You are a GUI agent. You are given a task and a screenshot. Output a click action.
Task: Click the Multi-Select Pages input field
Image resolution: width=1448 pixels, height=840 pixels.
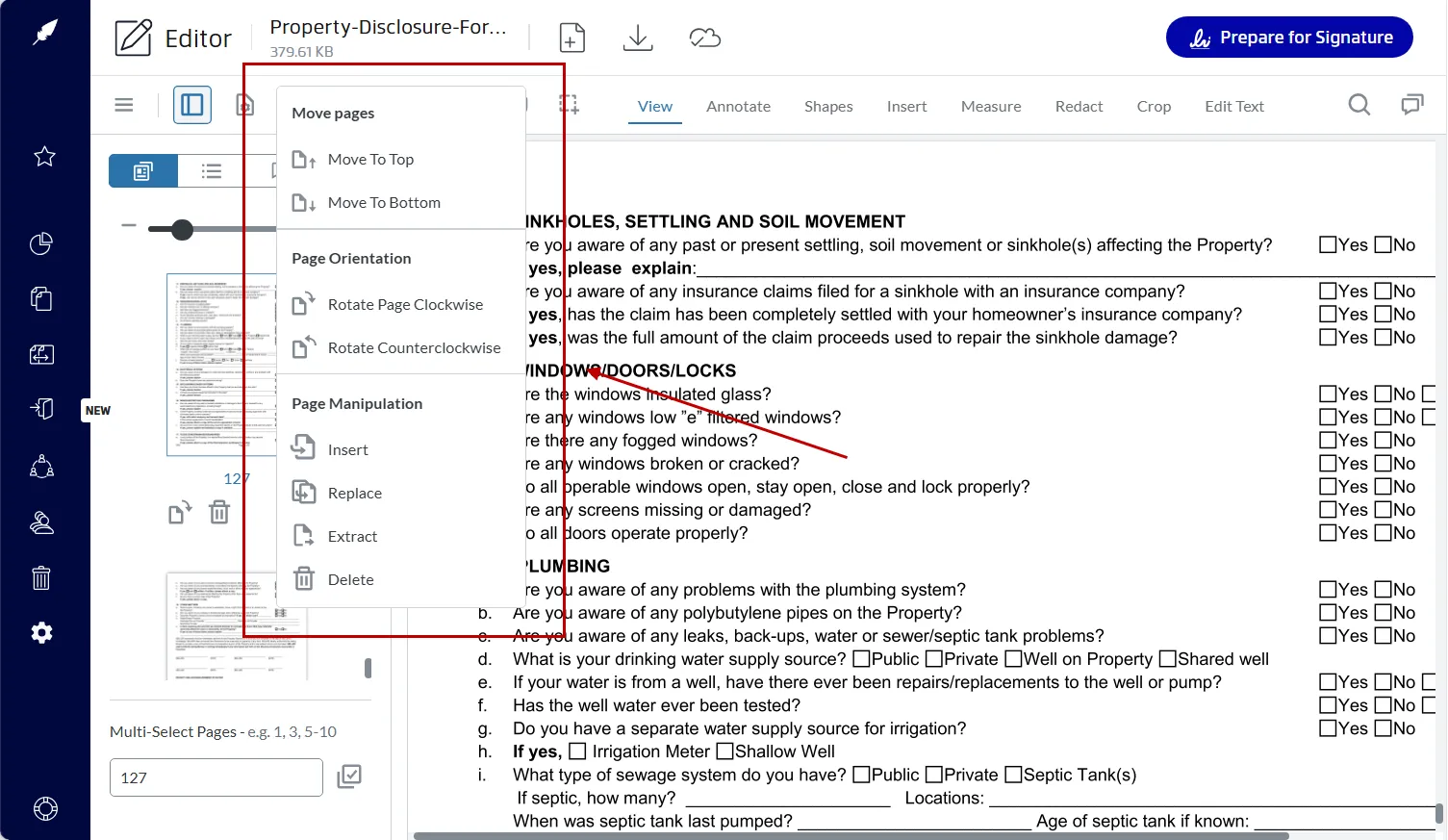(216, 777)
